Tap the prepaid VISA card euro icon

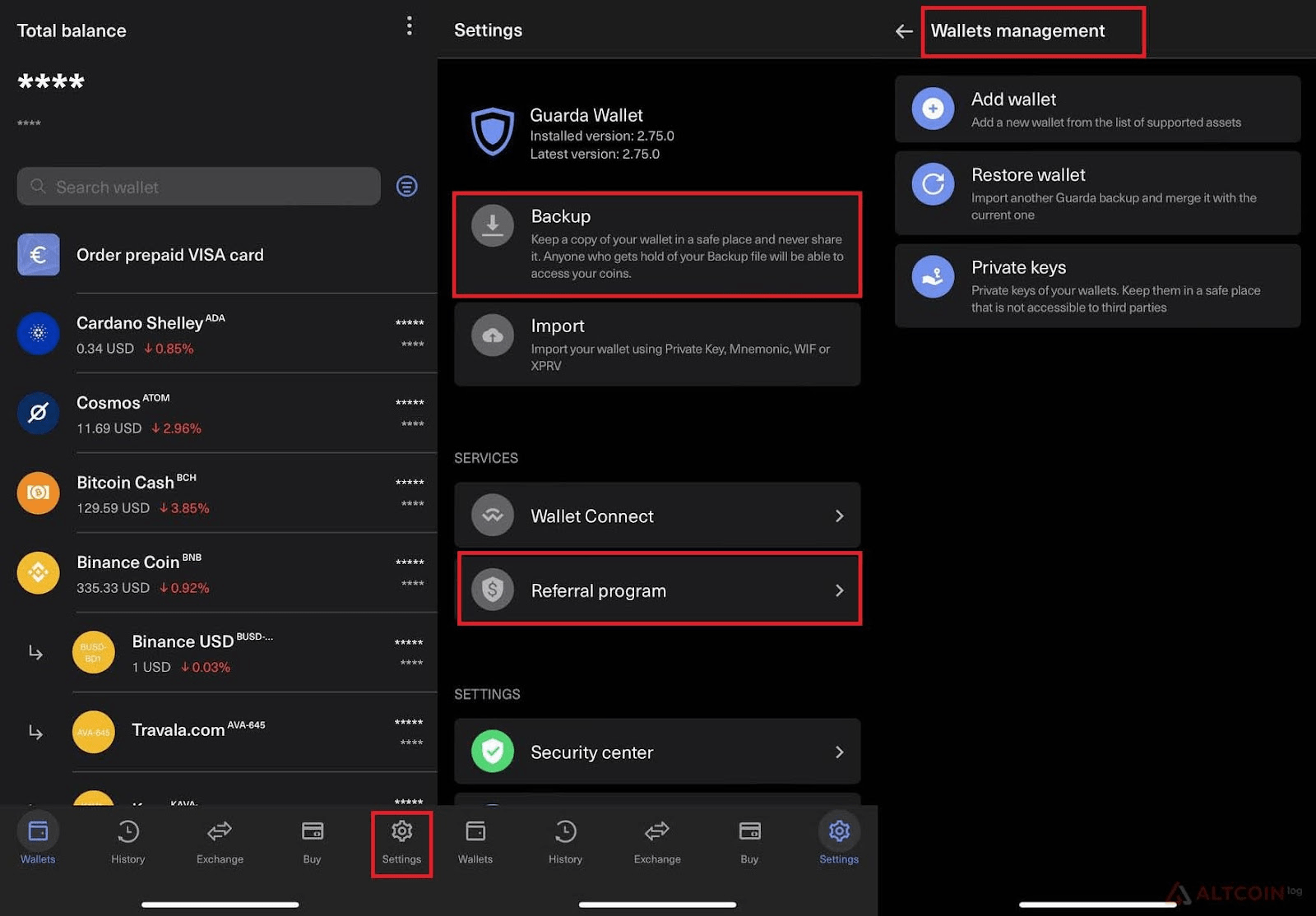click(x=39, y=254)
